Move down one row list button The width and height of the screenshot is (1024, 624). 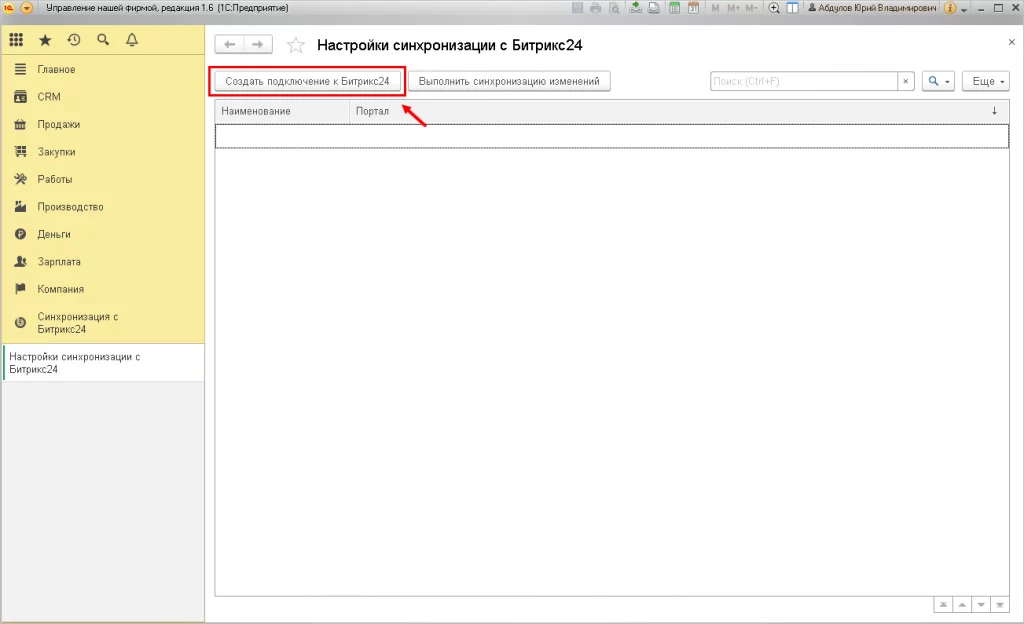pos(981,605)
